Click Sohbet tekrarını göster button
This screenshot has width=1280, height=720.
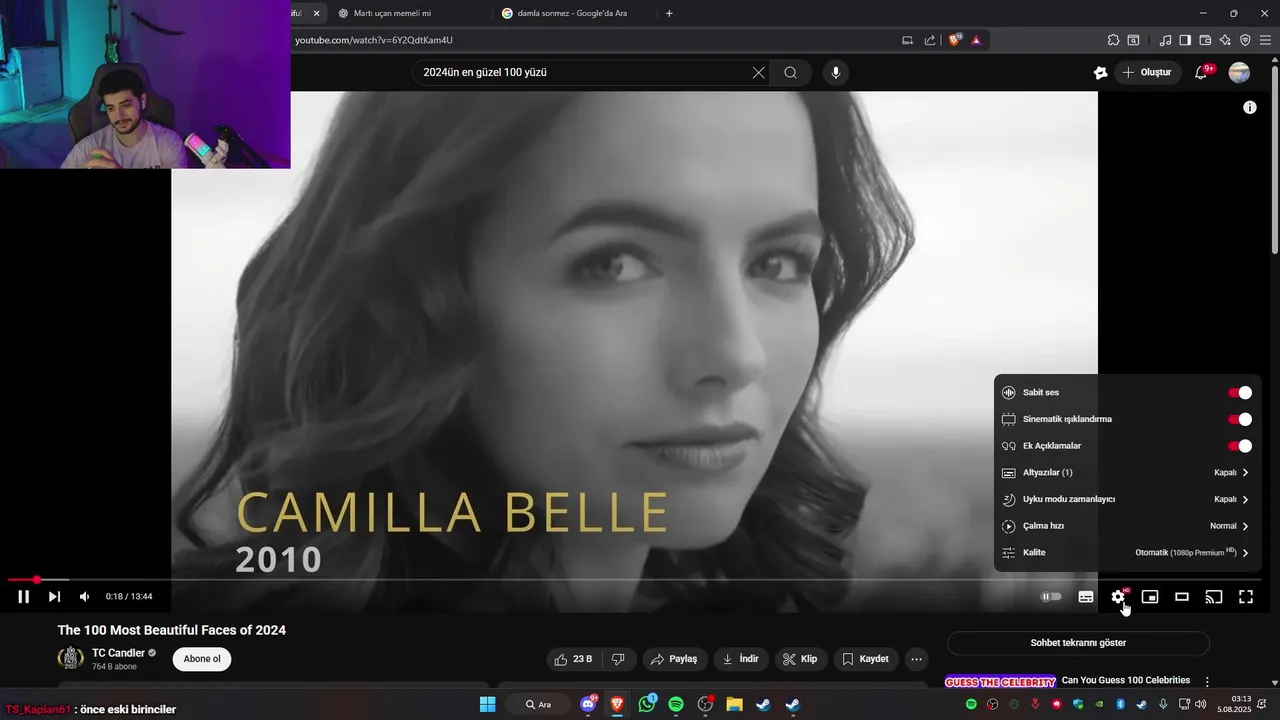pos(1078,643)
